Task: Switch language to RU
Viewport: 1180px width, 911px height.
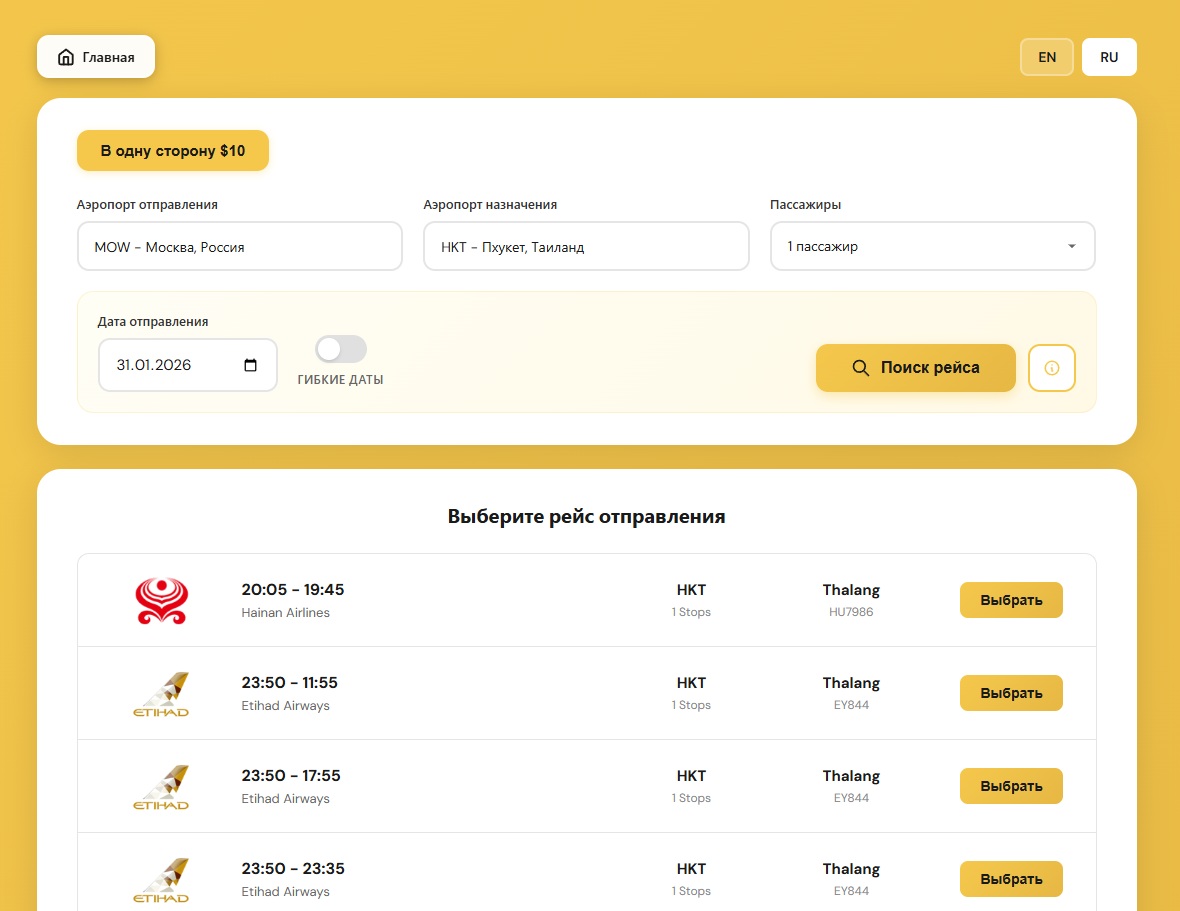Action: click(x=1109, y=57)
